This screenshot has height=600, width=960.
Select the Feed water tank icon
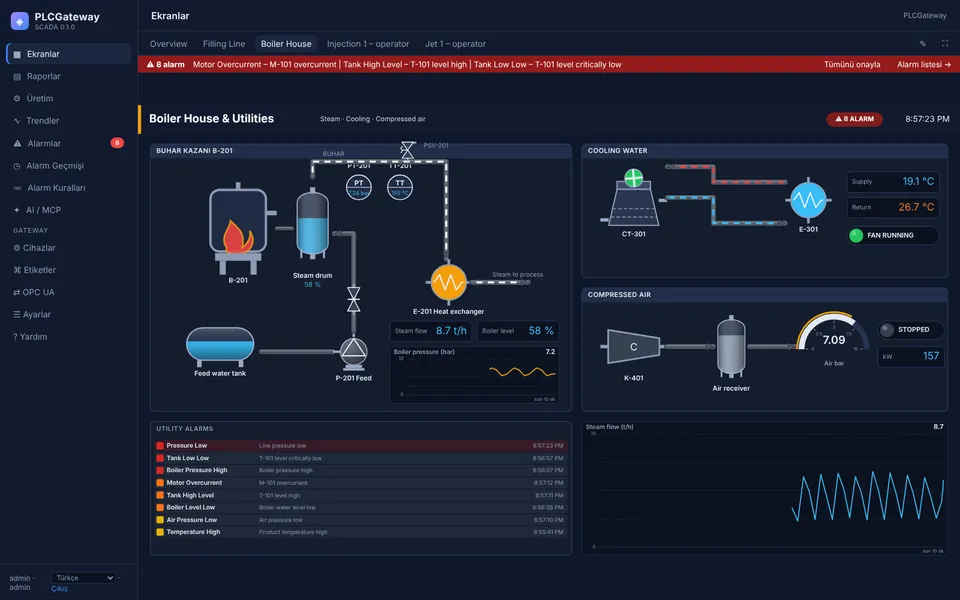[220, 346]
